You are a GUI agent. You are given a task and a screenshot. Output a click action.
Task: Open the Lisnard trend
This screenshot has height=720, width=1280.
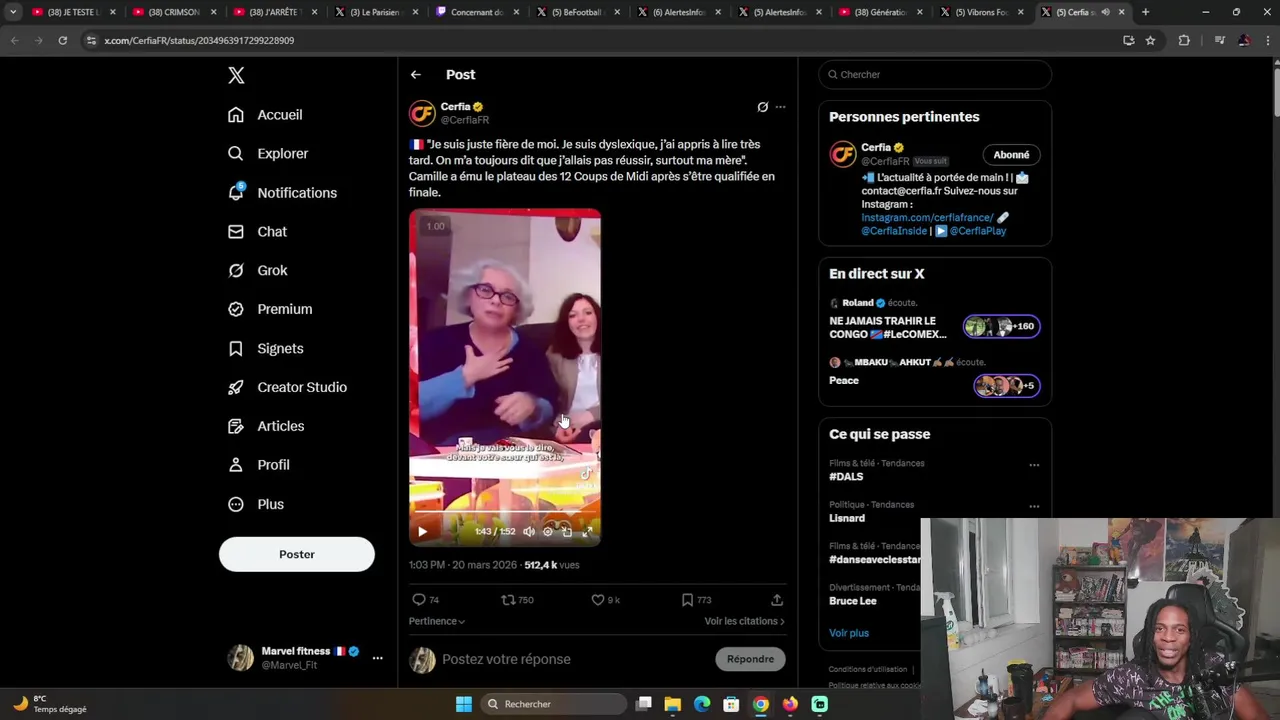(847, 518)
